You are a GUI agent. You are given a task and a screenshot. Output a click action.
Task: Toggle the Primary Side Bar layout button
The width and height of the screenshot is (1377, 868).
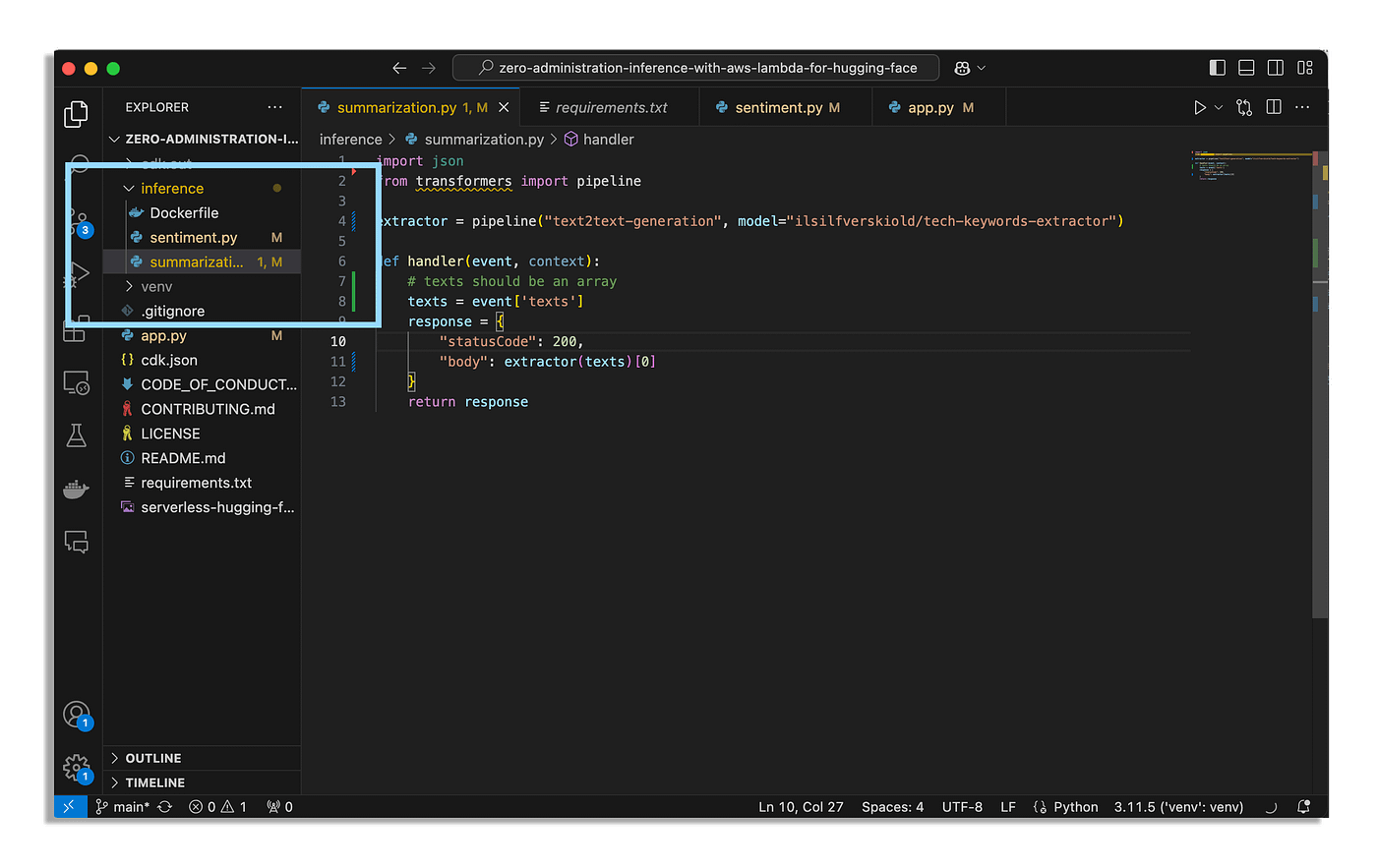pos(1218,68)
